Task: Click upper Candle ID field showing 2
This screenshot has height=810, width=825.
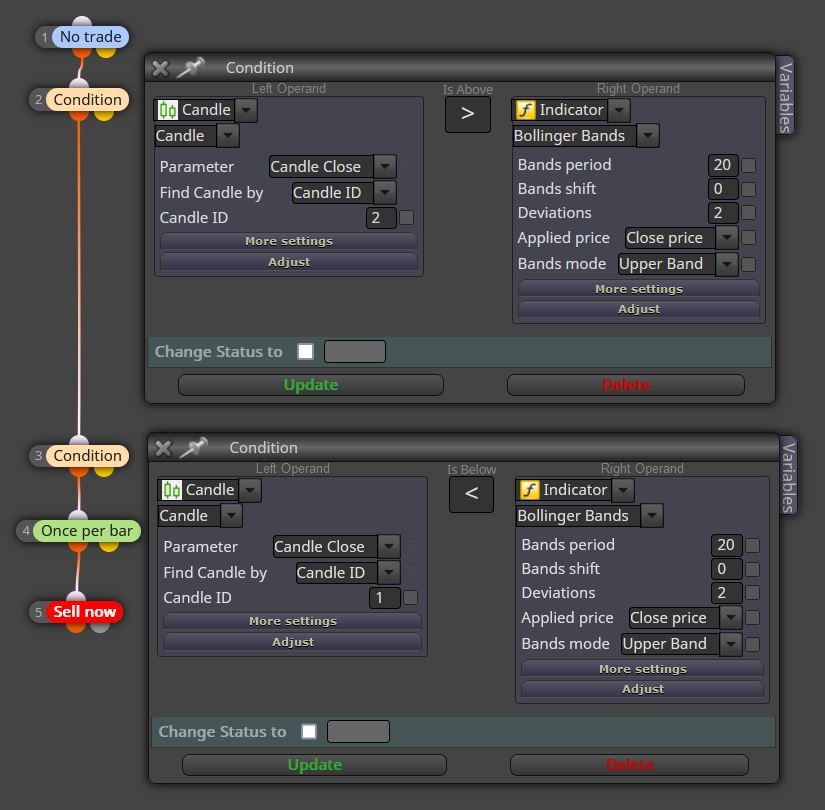Action: click(x=381, y=217)
